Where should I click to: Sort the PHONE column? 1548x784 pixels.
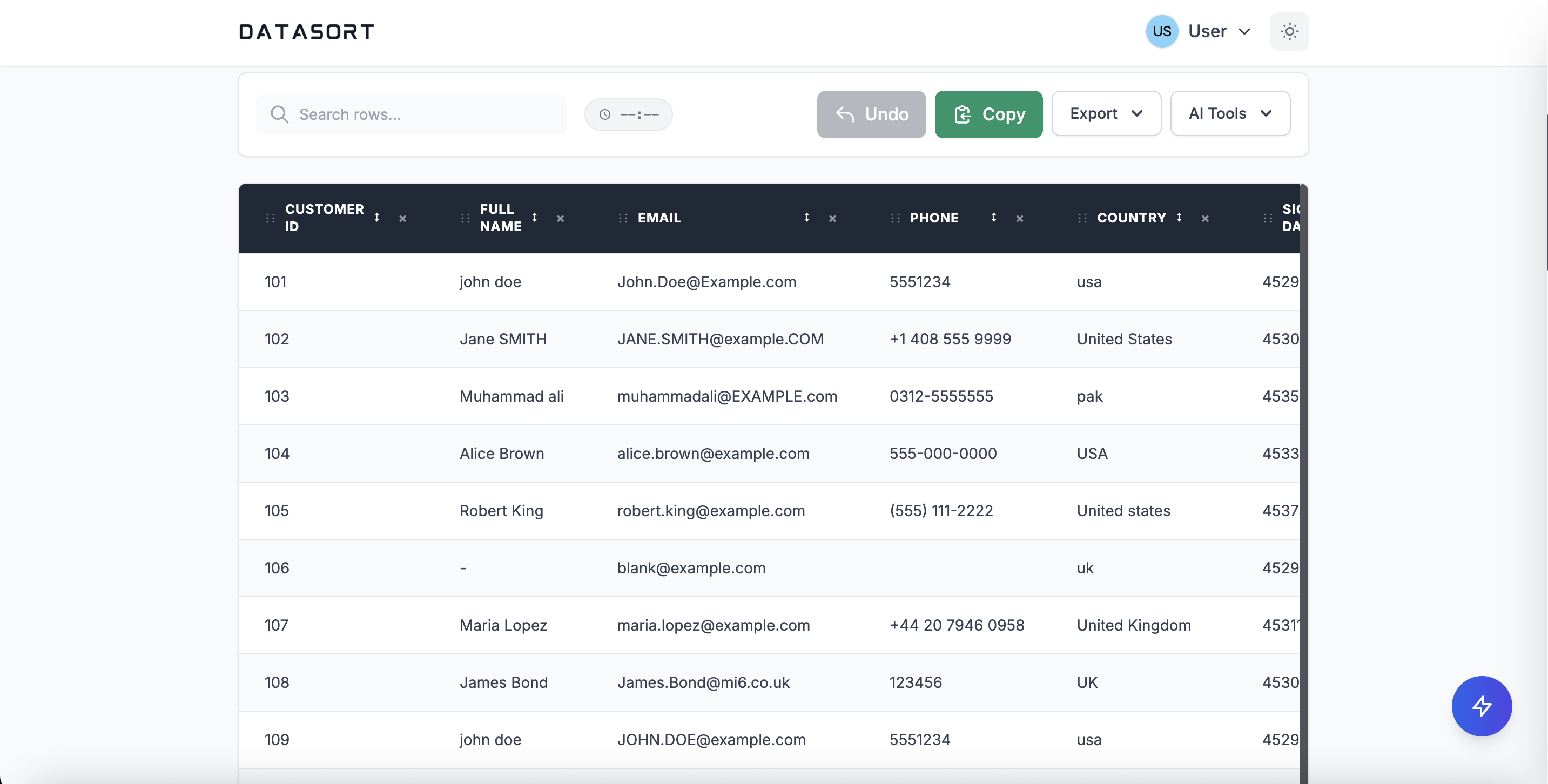coord(994,218)
